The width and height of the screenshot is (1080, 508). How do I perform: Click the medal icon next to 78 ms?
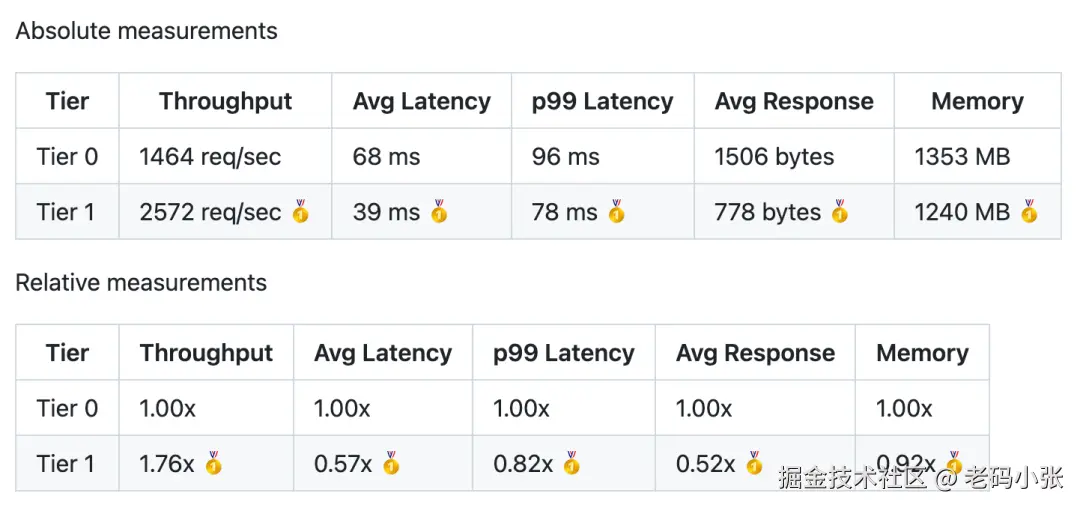pos(616,212)
